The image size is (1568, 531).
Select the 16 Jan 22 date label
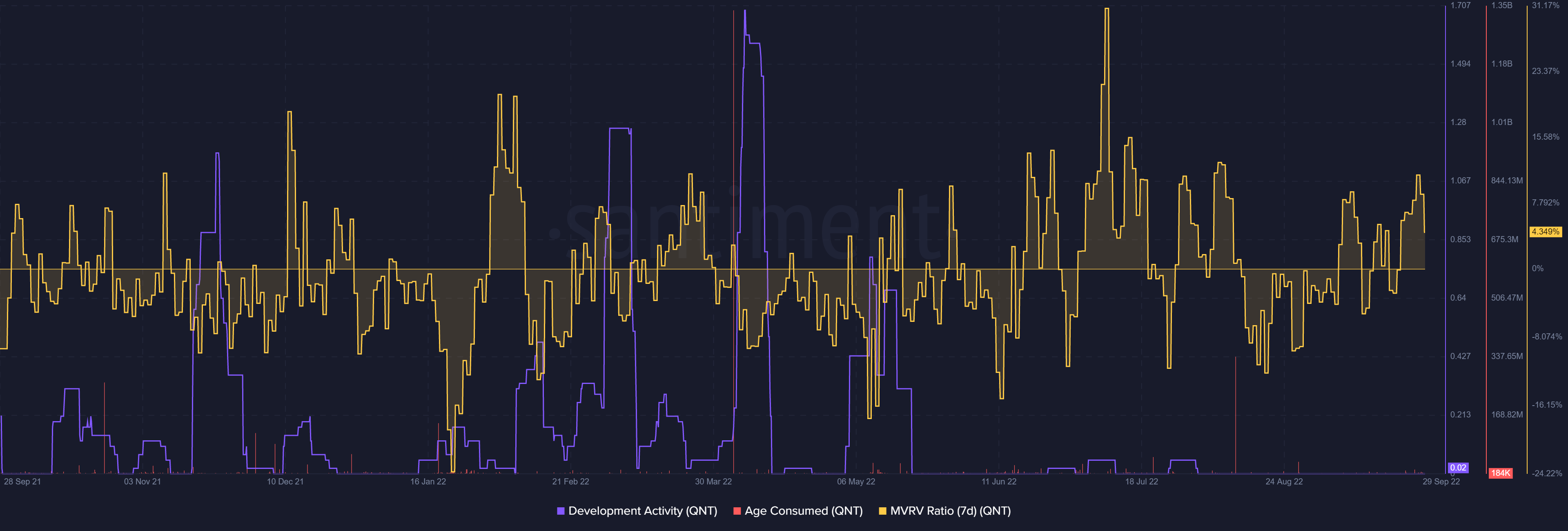pyautogui.click(x=428, y=482)
